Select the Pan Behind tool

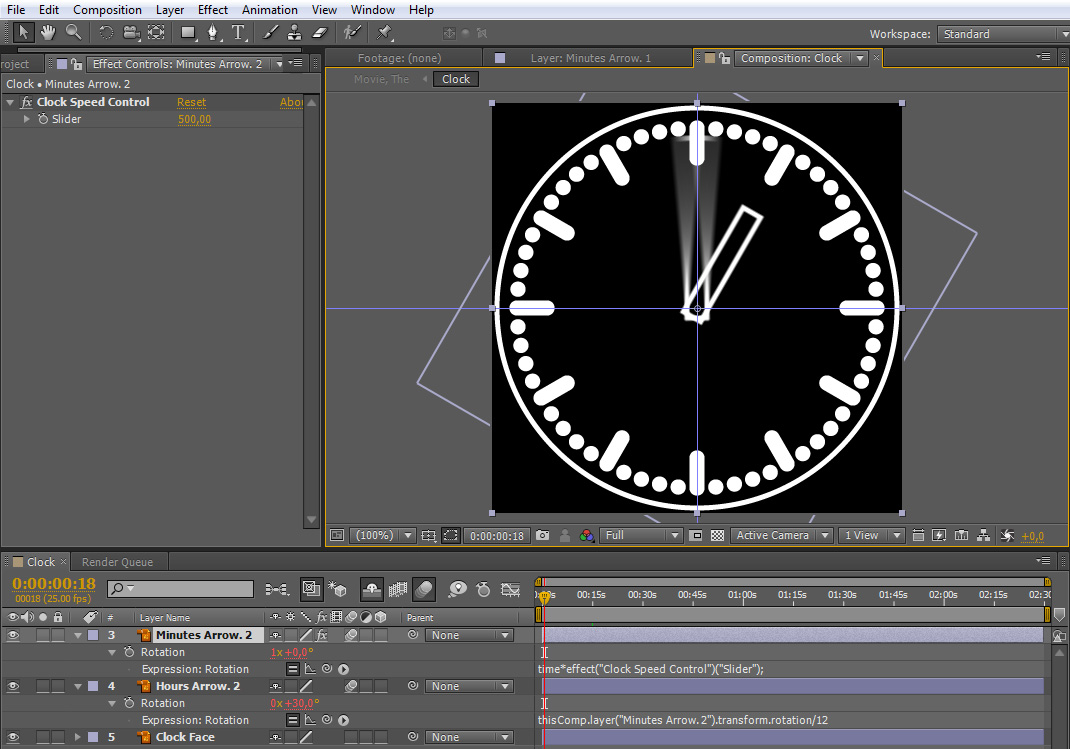click(x=156, y=32)
